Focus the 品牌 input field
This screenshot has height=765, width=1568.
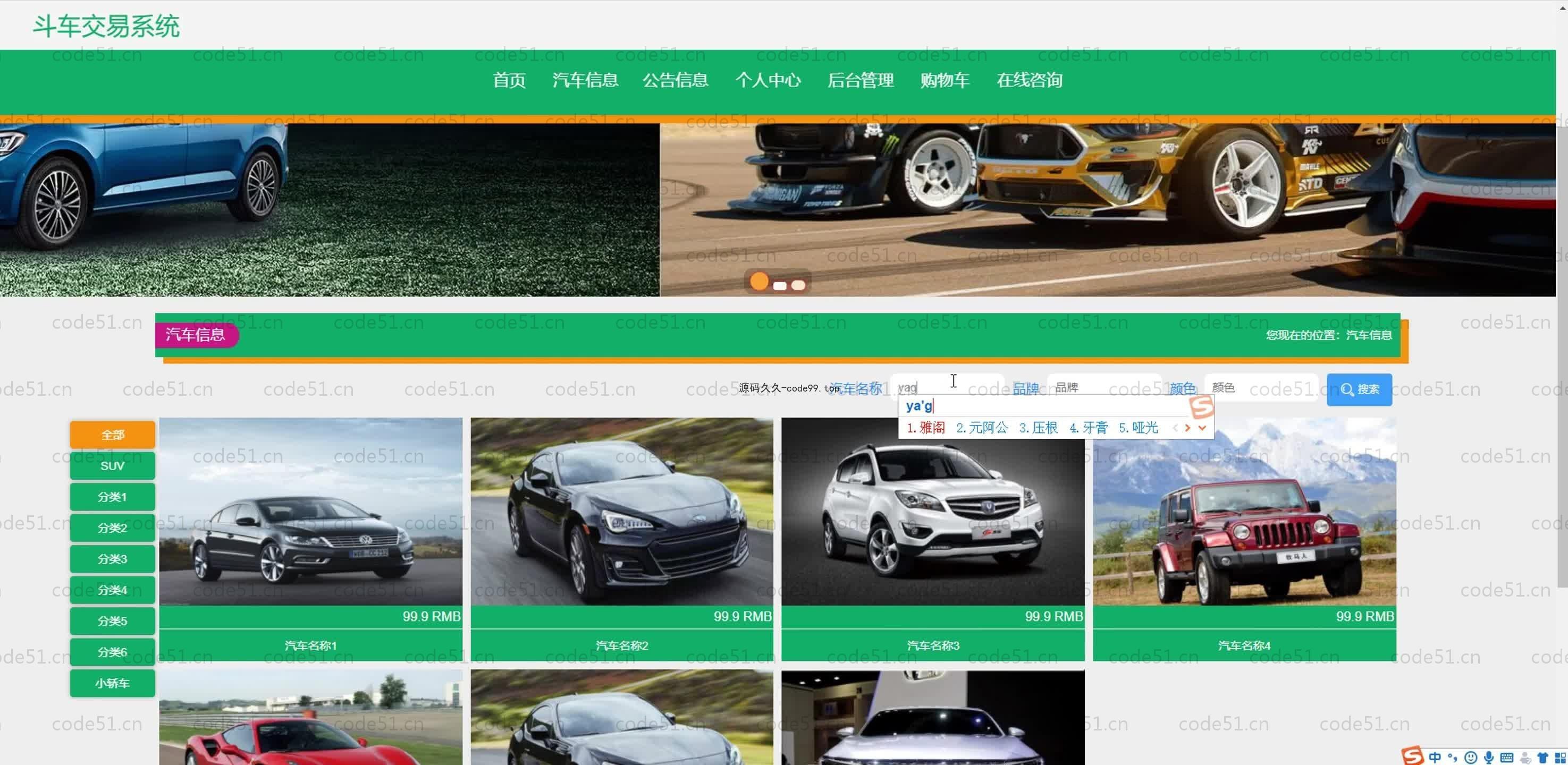tap(1104, 388)
